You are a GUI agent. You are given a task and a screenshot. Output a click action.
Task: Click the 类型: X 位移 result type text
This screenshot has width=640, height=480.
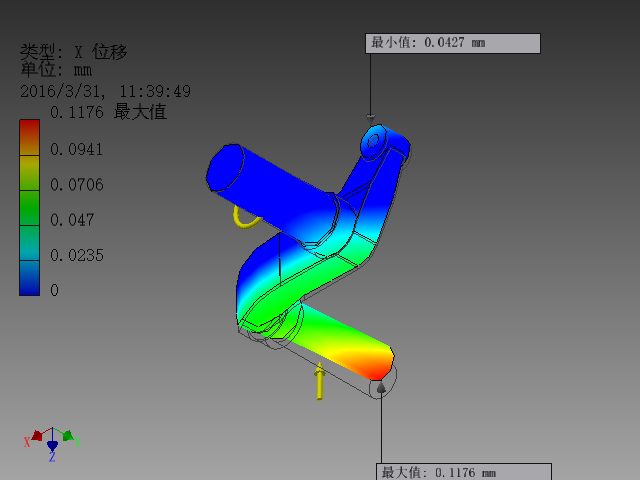pos(74,52)
